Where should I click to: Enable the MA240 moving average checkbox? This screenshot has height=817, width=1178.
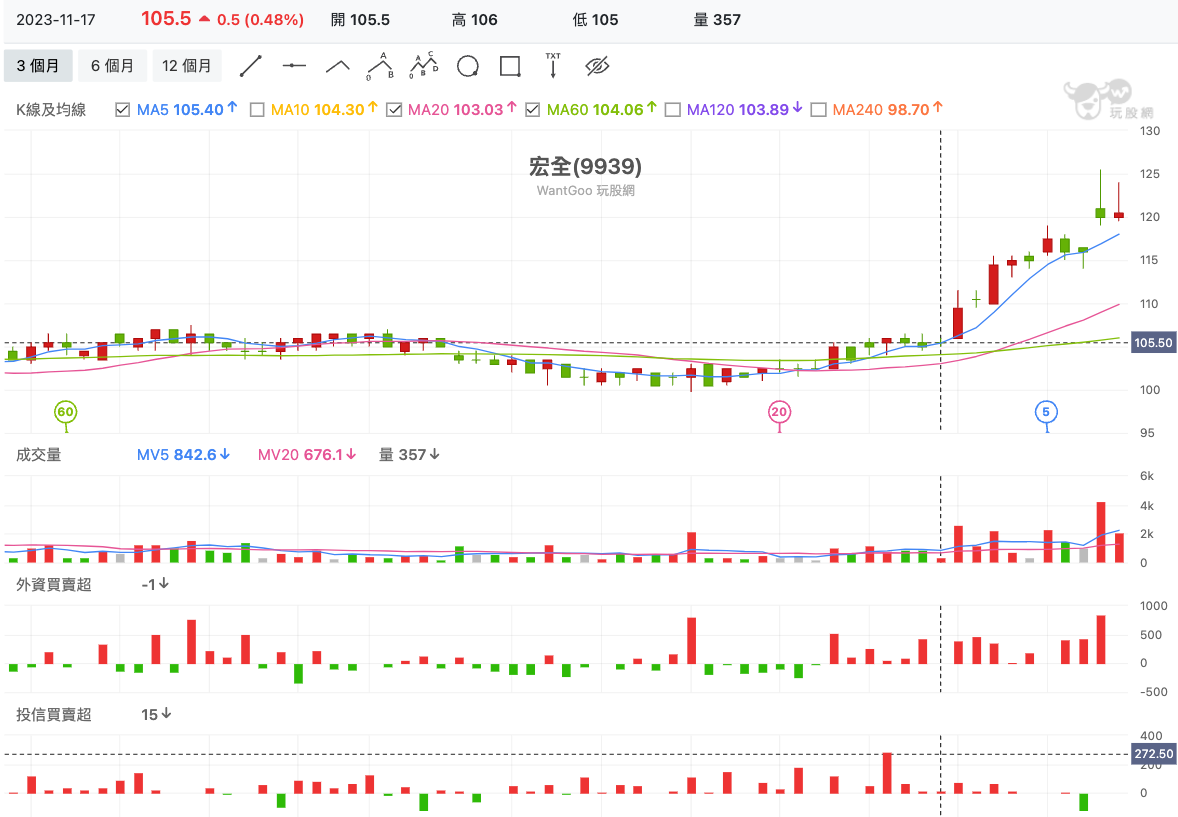(819, 110)
